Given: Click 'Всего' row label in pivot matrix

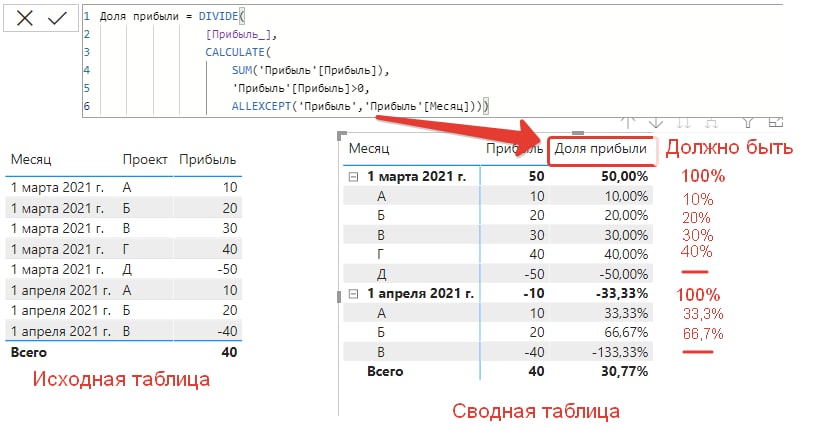Looking at the screenshot, I should coord(385,371).
